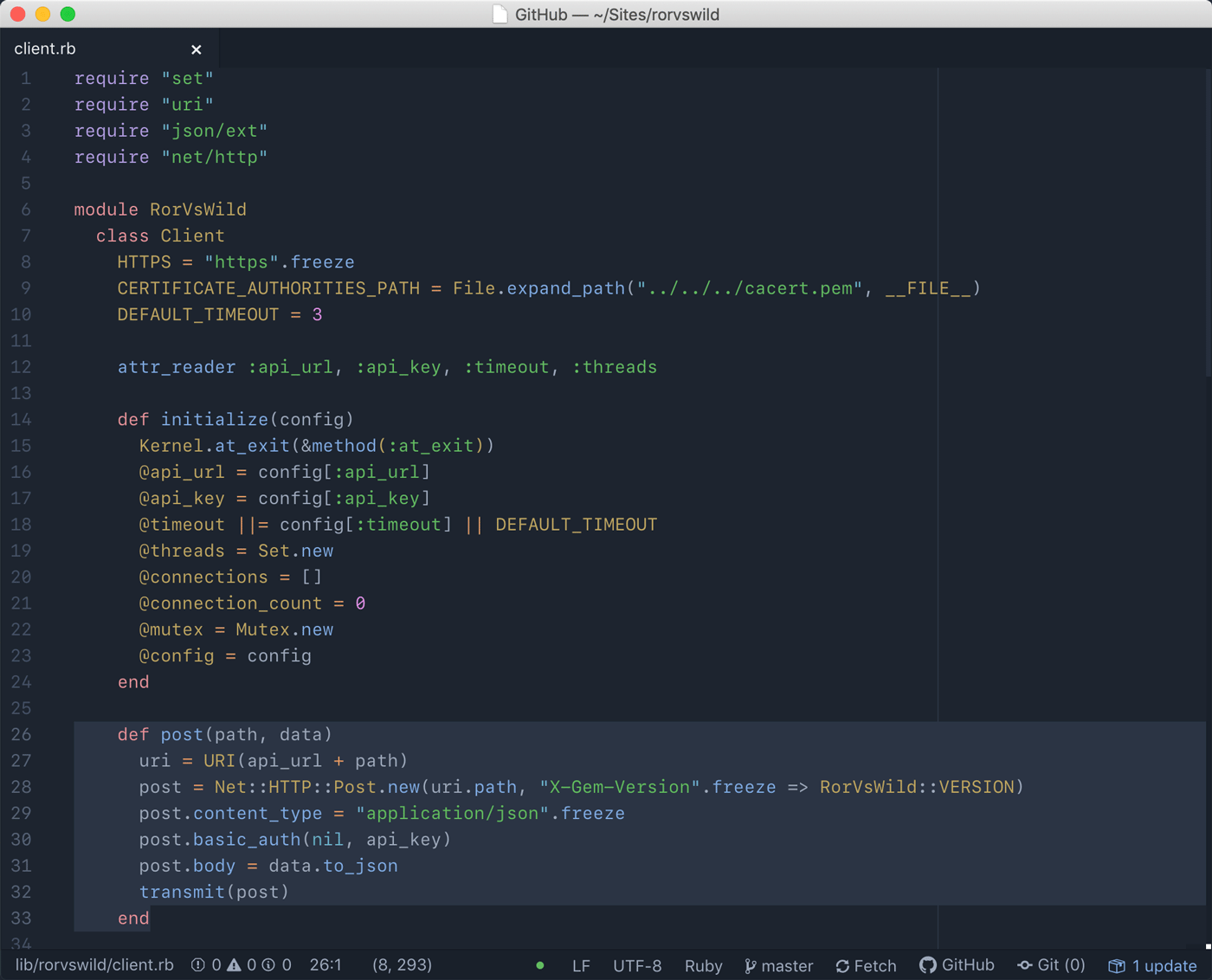Click the @mutex = Mutex.new line

click(236, 629)
